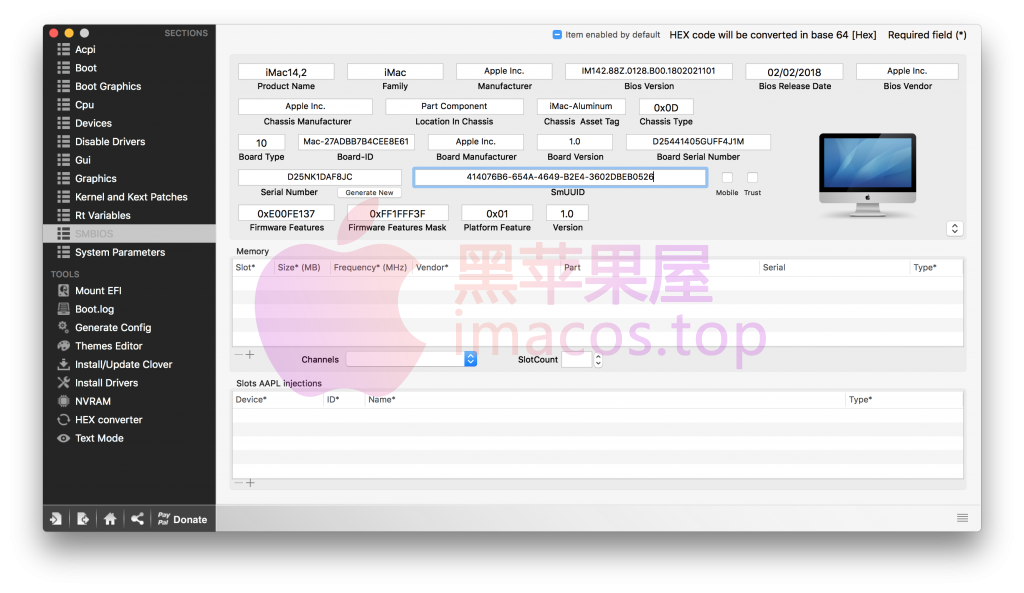Open the Generate Config tool
The width and height of the screenshot is (1024, 593).
pos(129,327)
